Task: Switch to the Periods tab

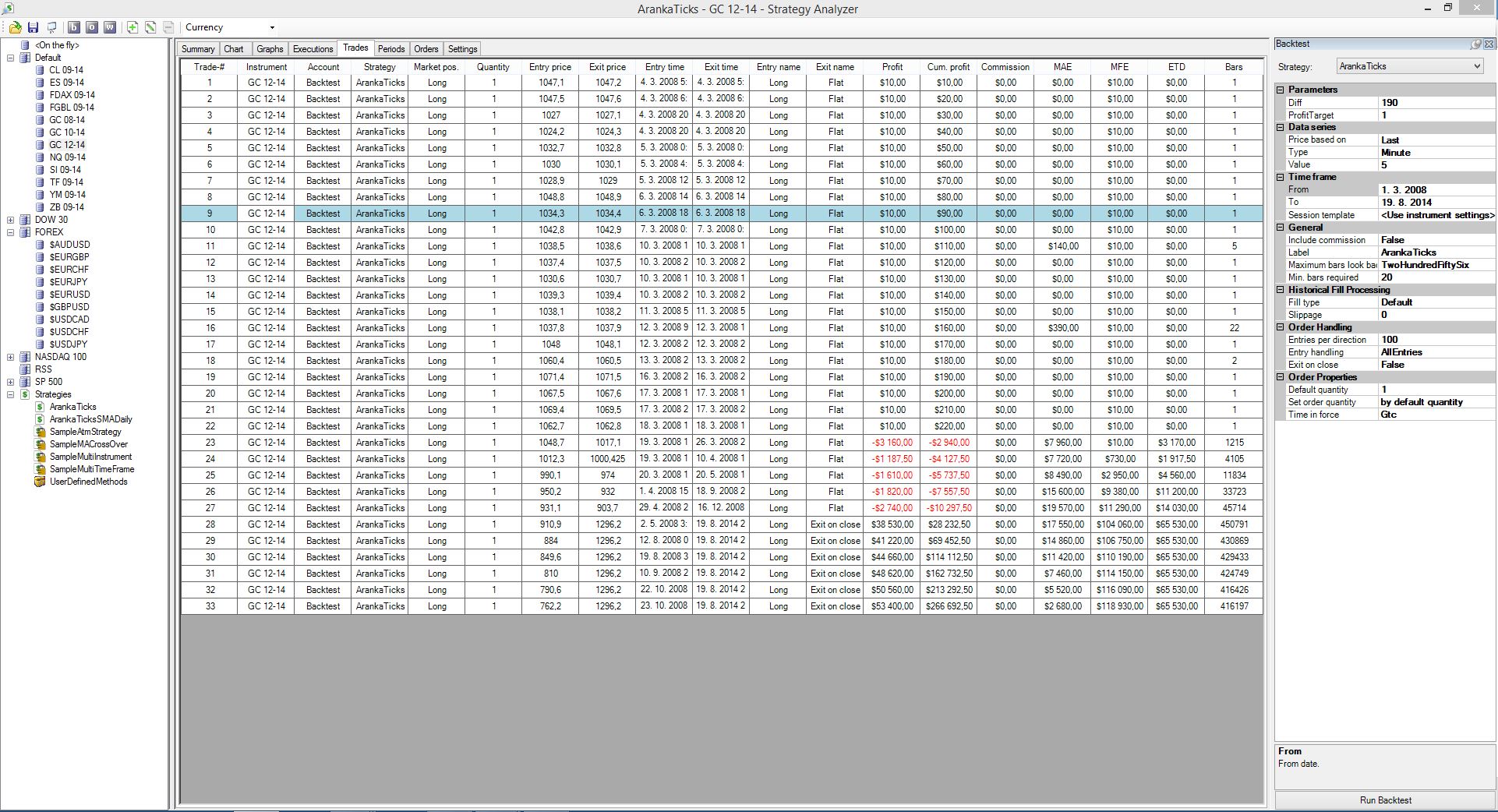Action: pyautogui.click(x=391, y=49)
